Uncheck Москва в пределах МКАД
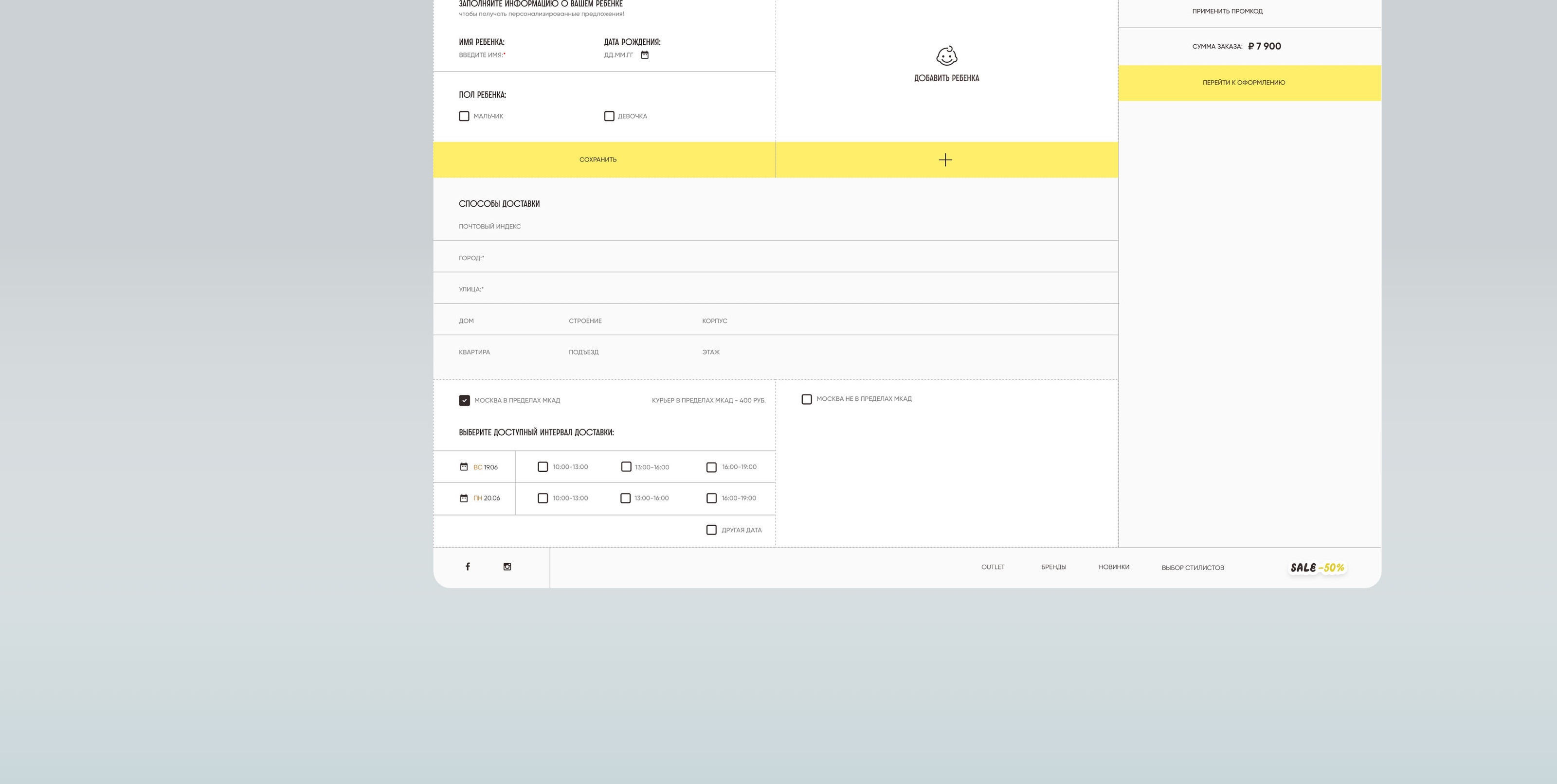This screenshot has height=784, width=1557. [464, 400]
